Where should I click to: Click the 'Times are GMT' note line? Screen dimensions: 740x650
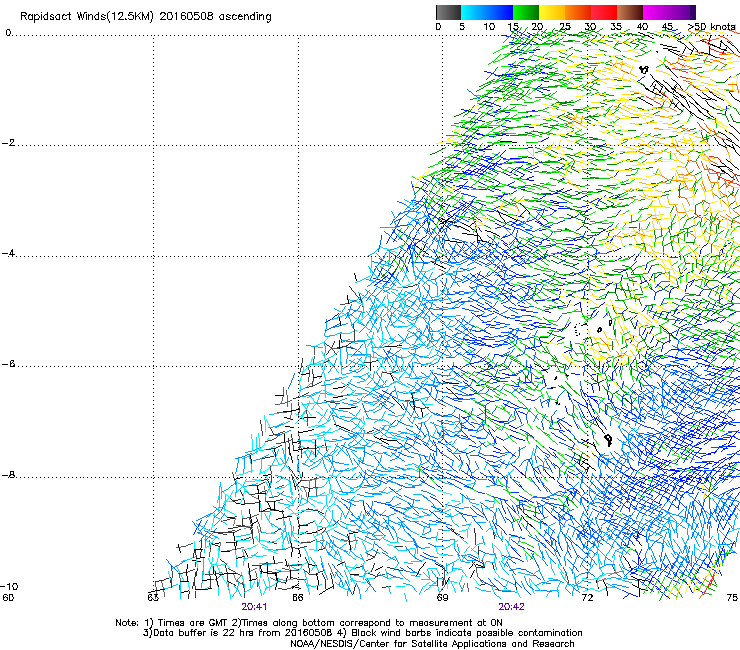(309, 623)
